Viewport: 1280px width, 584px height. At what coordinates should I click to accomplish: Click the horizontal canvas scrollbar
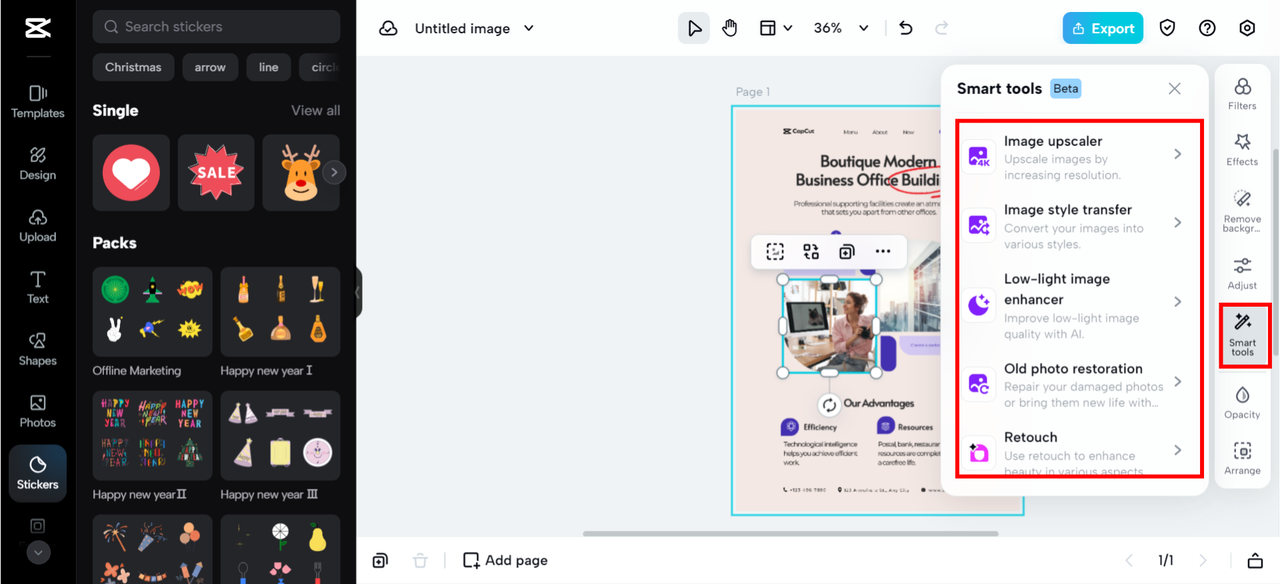point(790,533)
